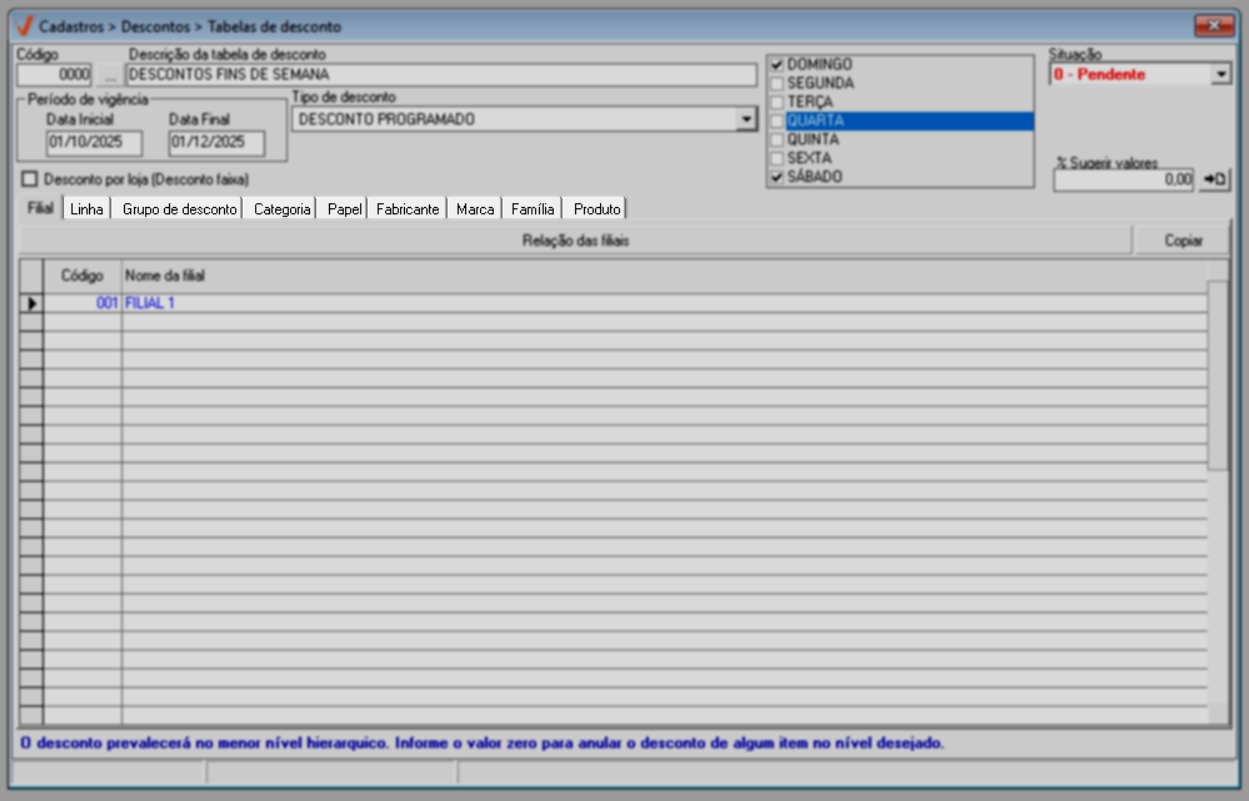
Task: Close the Tabelas de desconto window
Action: (1214, 26)
